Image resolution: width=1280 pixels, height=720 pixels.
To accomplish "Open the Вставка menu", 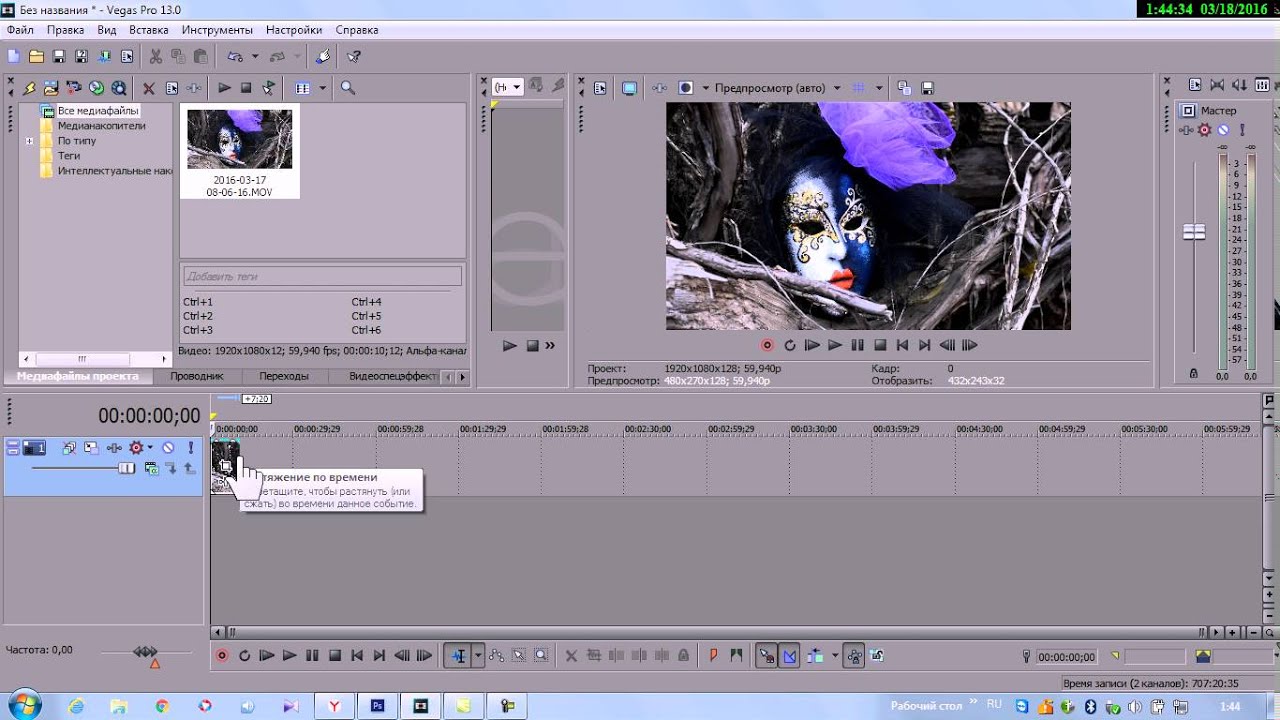I will pyautogui.click(x=149, y=30).
